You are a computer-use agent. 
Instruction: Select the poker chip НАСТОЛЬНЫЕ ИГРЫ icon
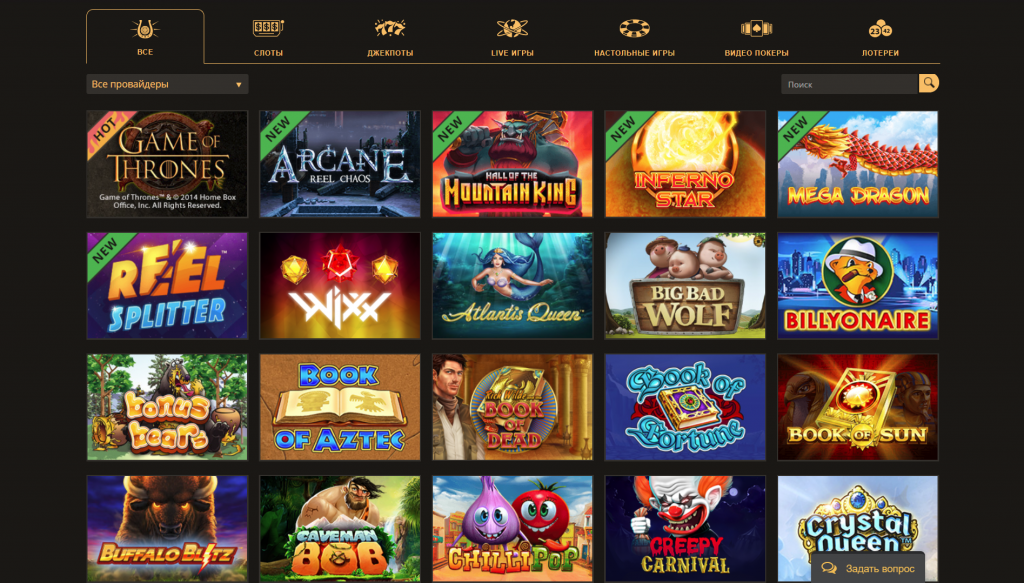point(634,28)
